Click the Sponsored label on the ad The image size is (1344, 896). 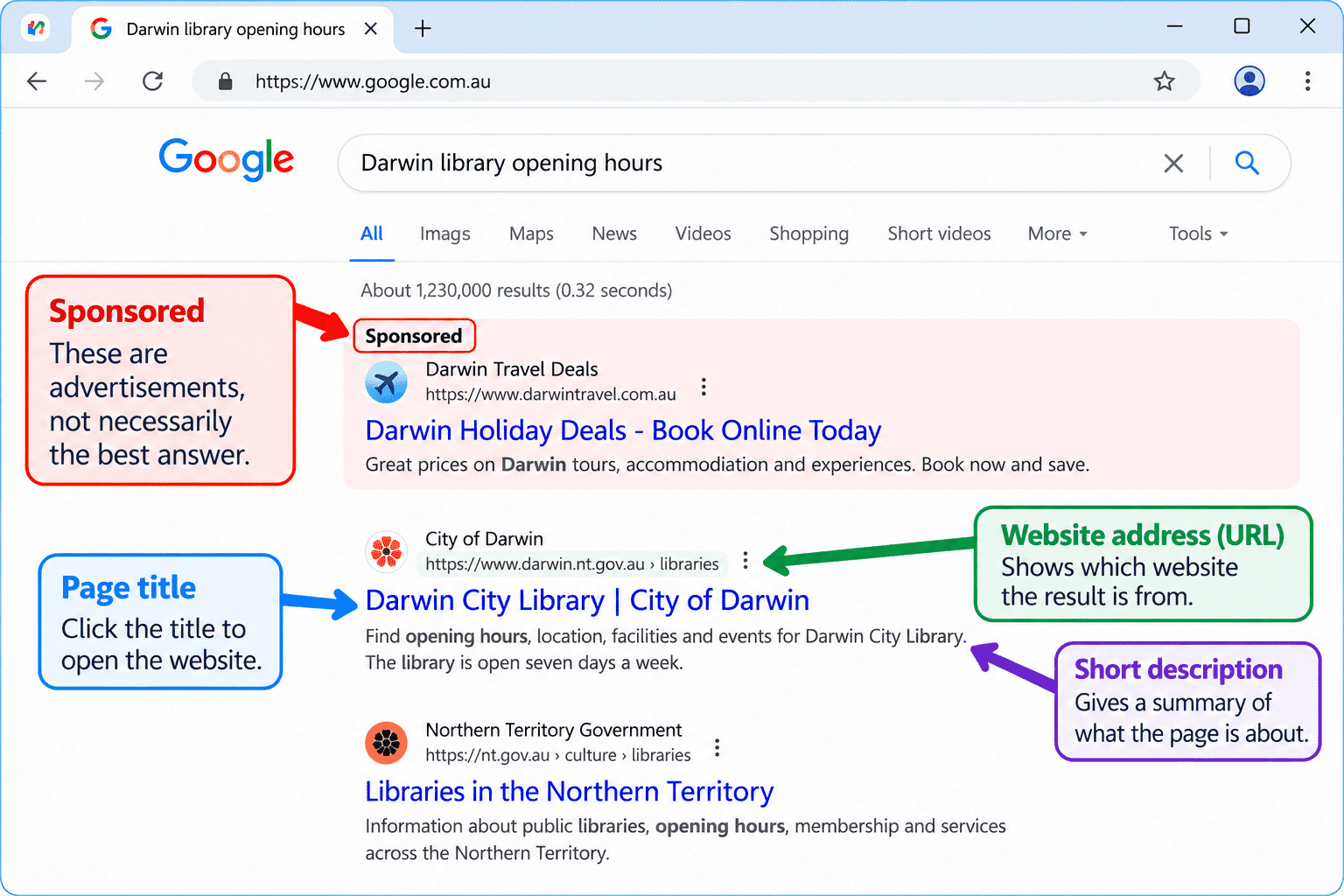(414, 336)
